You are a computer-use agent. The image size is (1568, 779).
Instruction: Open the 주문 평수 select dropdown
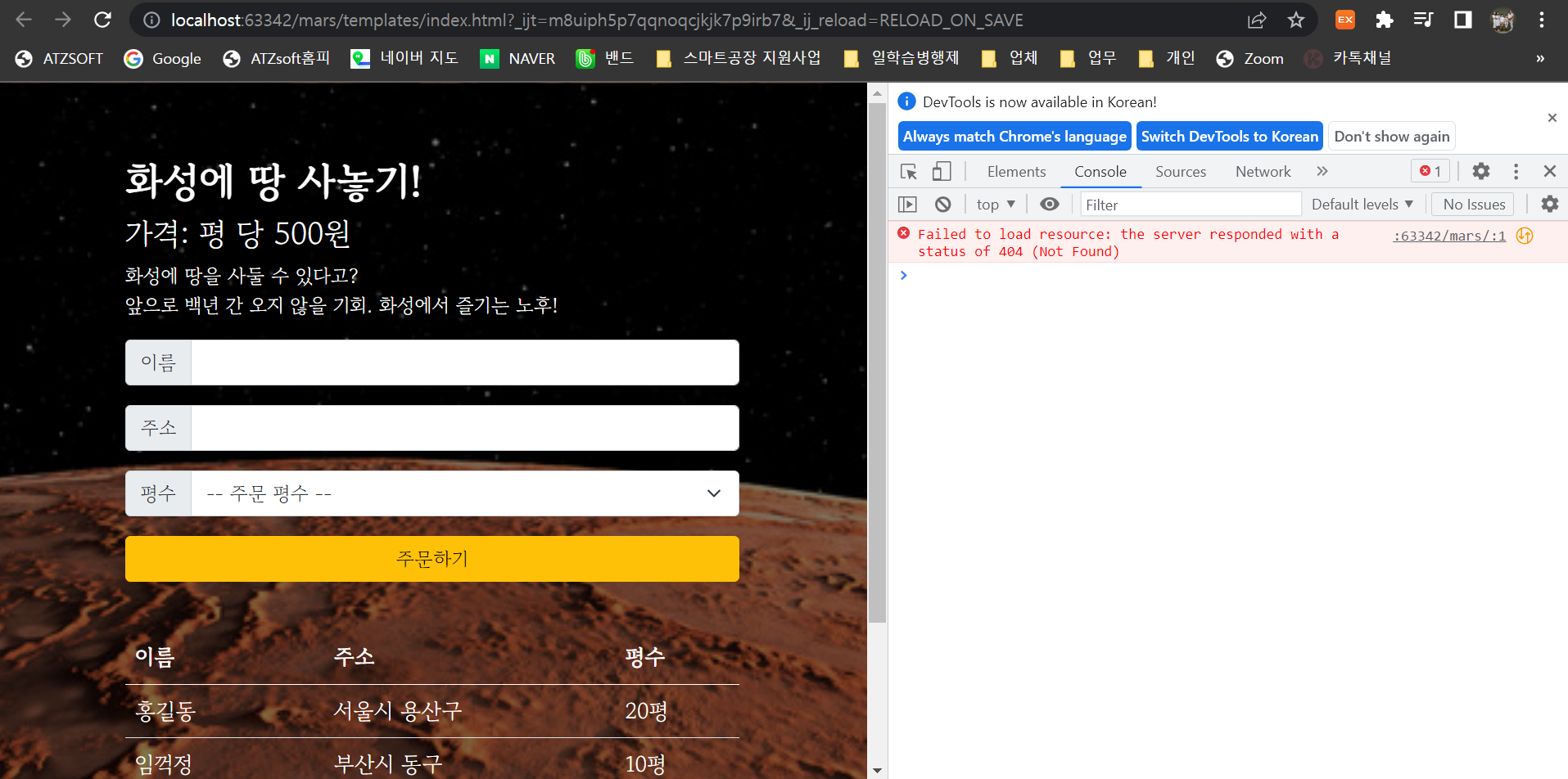464,493
